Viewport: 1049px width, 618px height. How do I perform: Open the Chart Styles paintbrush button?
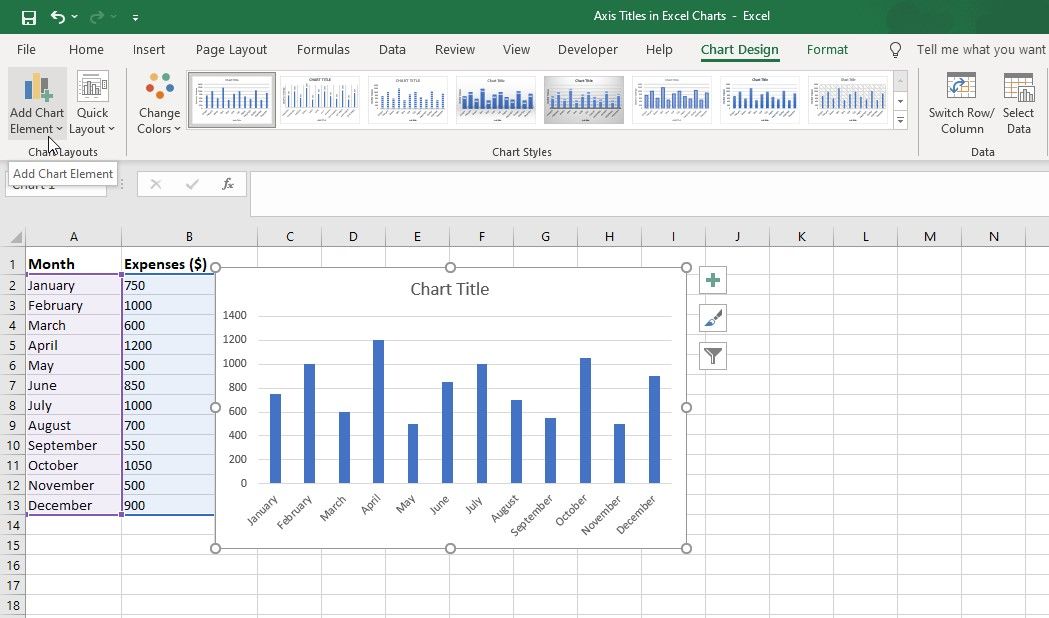(x=713, y=318)
